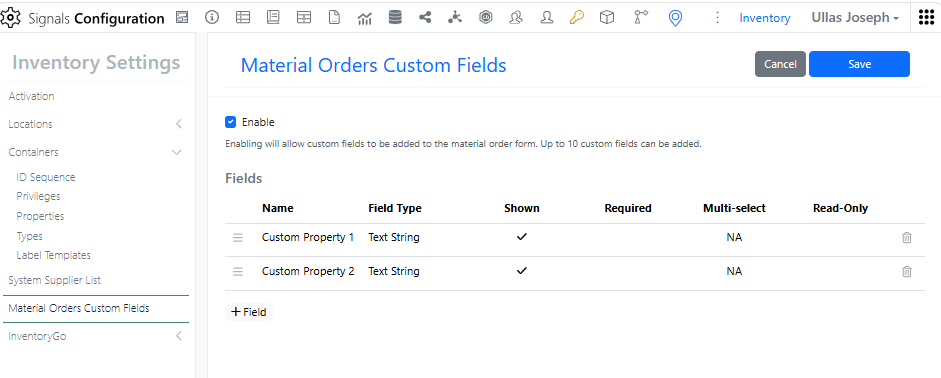This screenshot has width=941, height=378.
Task: Add a new field with + Field
Action: [249, 312]
